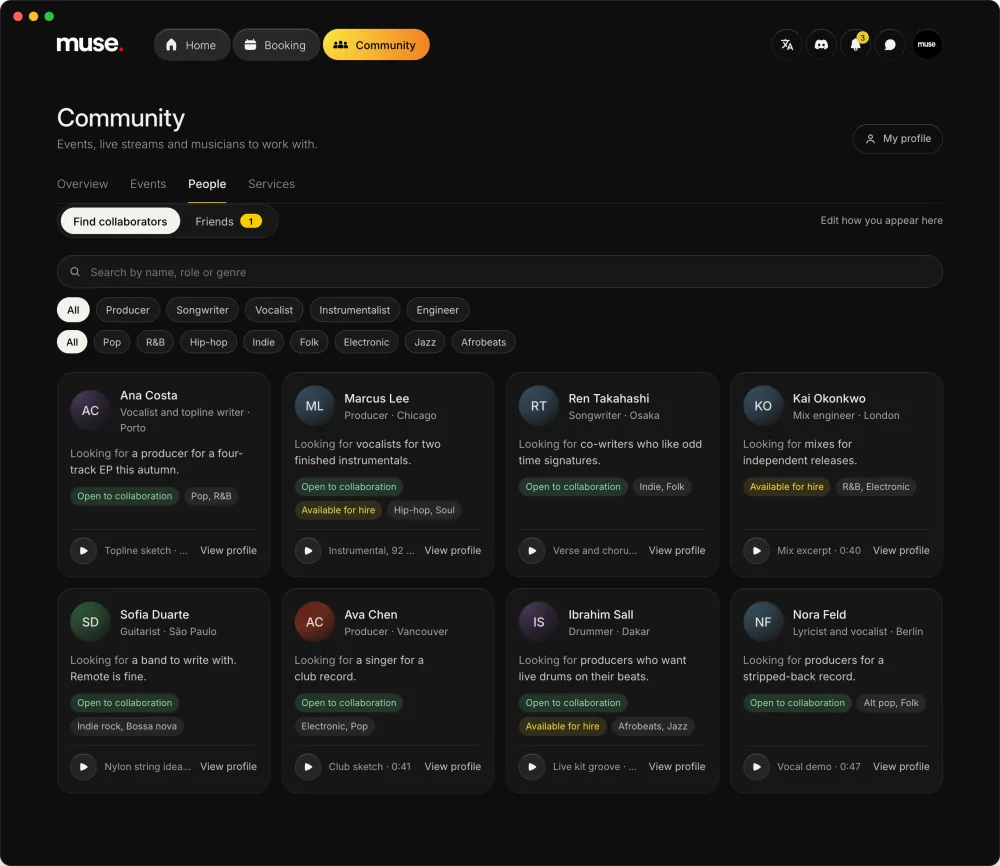Select Community in top navigation

pyautogui.click(x=376, y=45)
